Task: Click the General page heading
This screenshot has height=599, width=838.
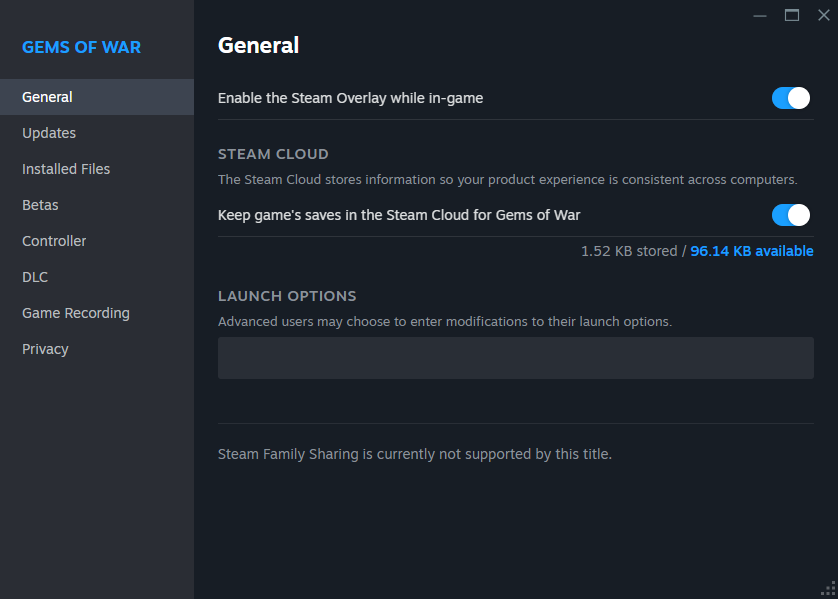Action: tap(258, 45)
